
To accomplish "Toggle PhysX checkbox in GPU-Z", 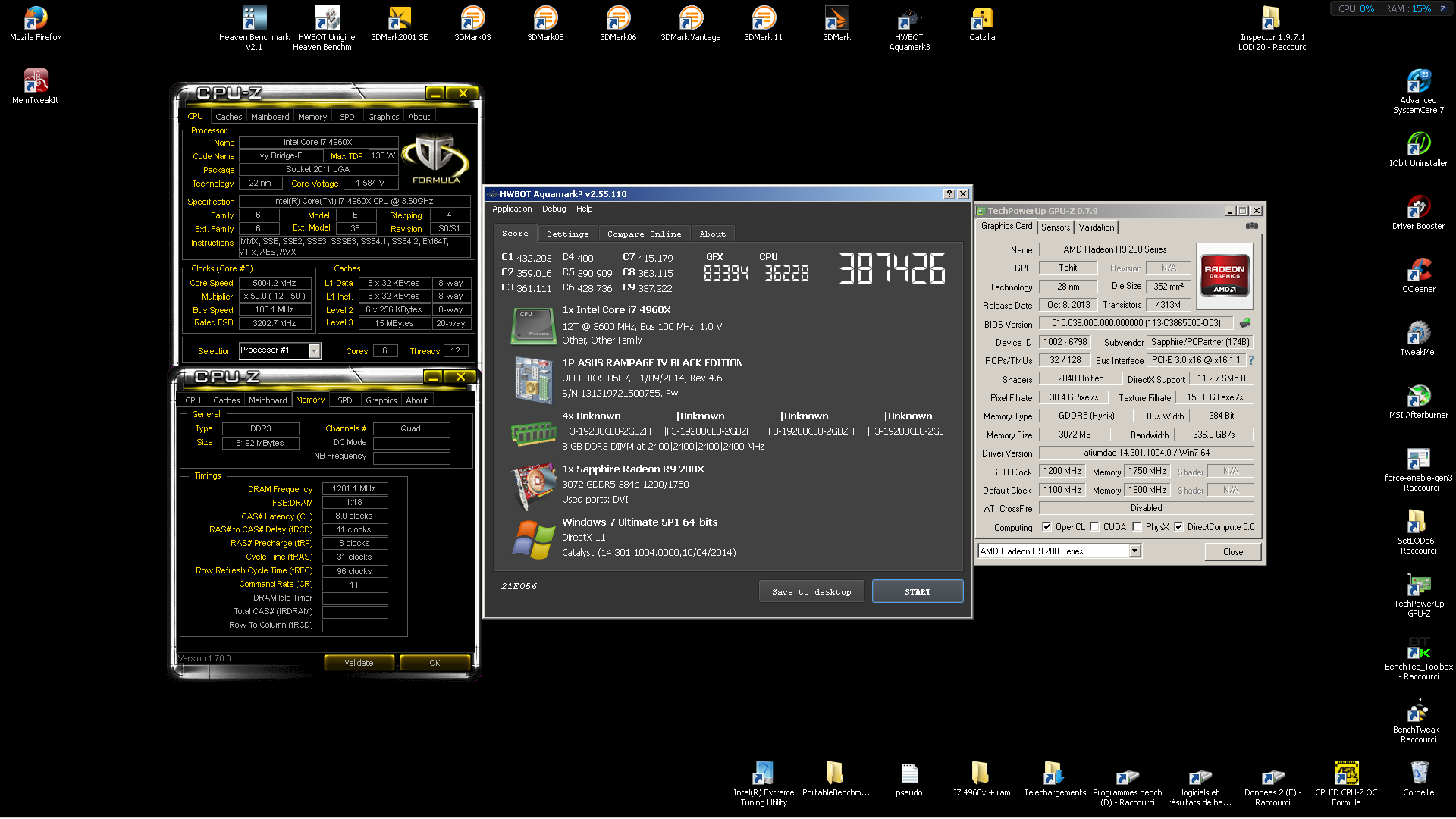I will pos(1137,527).
